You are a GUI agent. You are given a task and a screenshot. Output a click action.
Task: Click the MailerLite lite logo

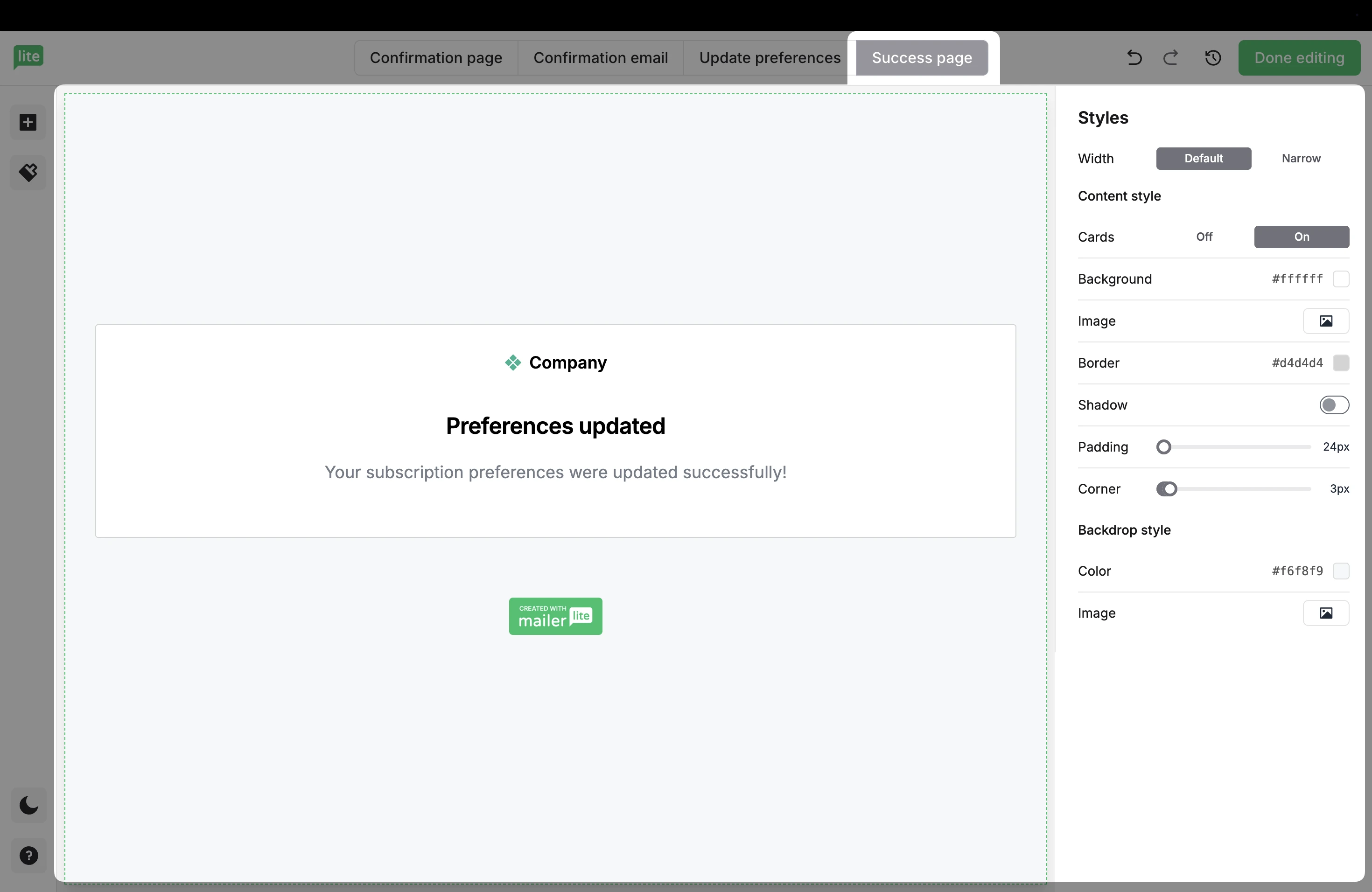(x=28, y=56)
